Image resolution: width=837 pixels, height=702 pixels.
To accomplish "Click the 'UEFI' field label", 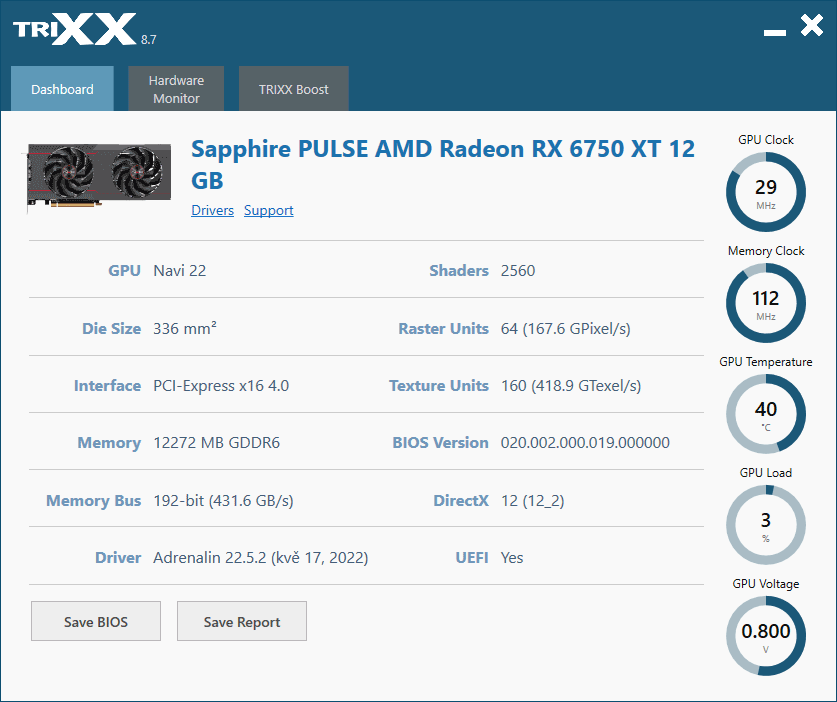I will coord(472,558).
